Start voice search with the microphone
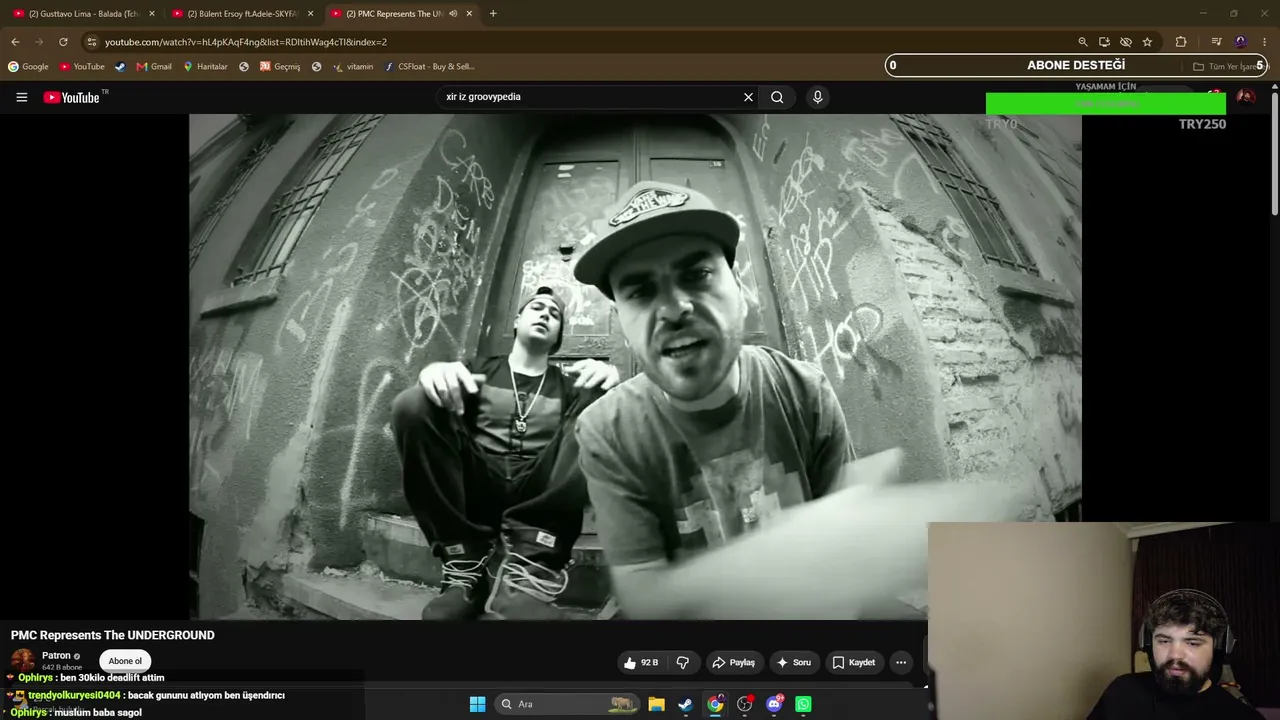 pos(817,97)
